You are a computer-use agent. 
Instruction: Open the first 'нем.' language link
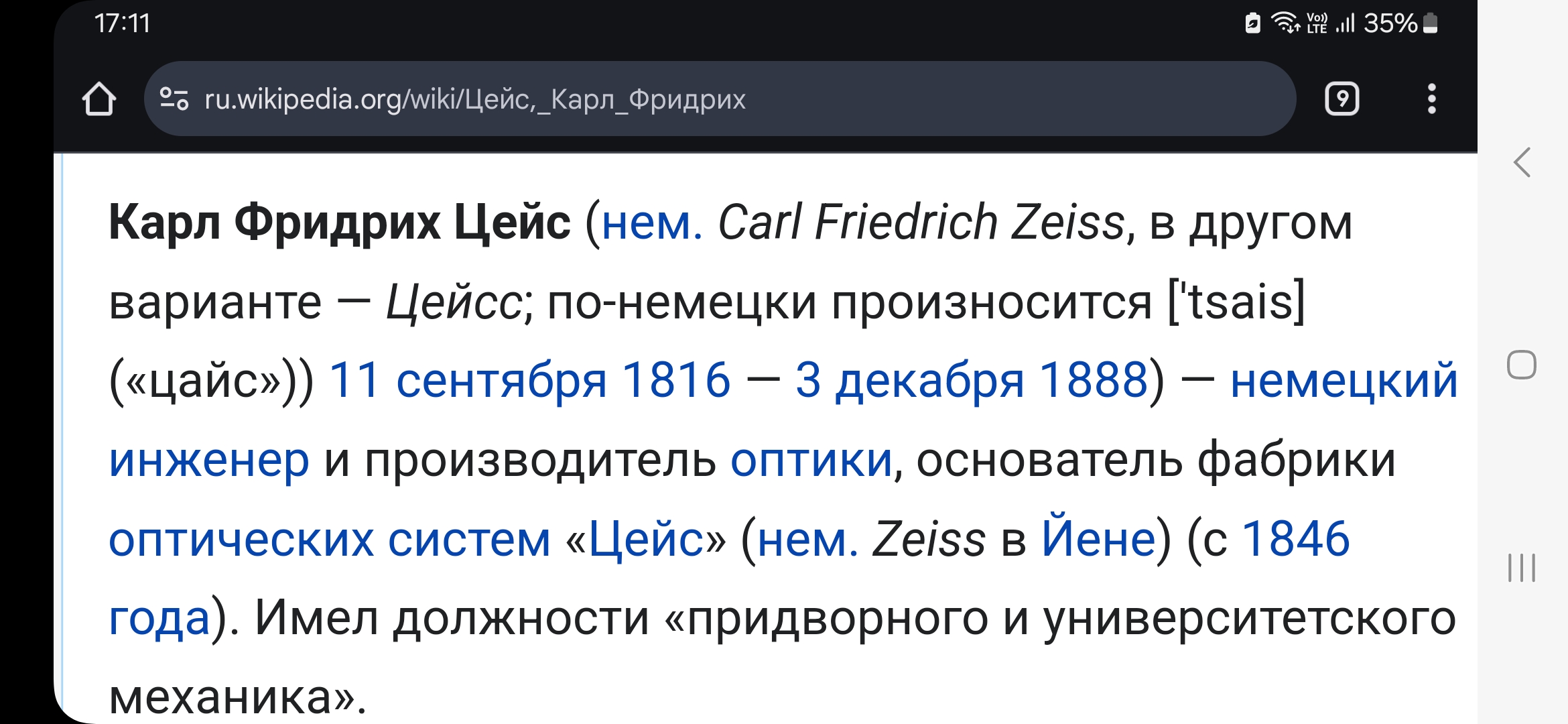tap(652, 223)
